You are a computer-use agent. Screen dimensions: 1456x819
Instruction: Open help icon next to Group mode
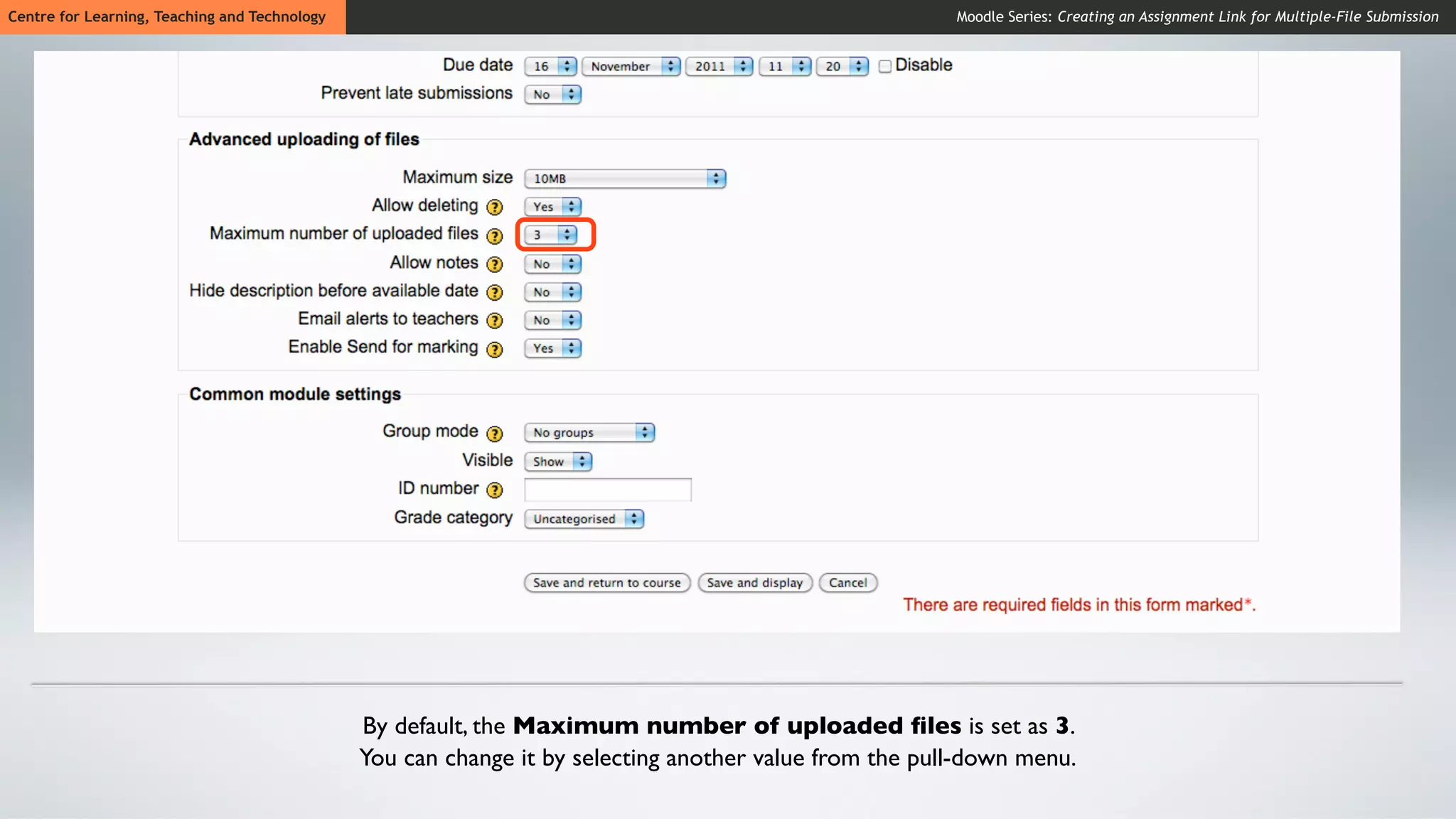pyautogui.click(x=494, y=434)
